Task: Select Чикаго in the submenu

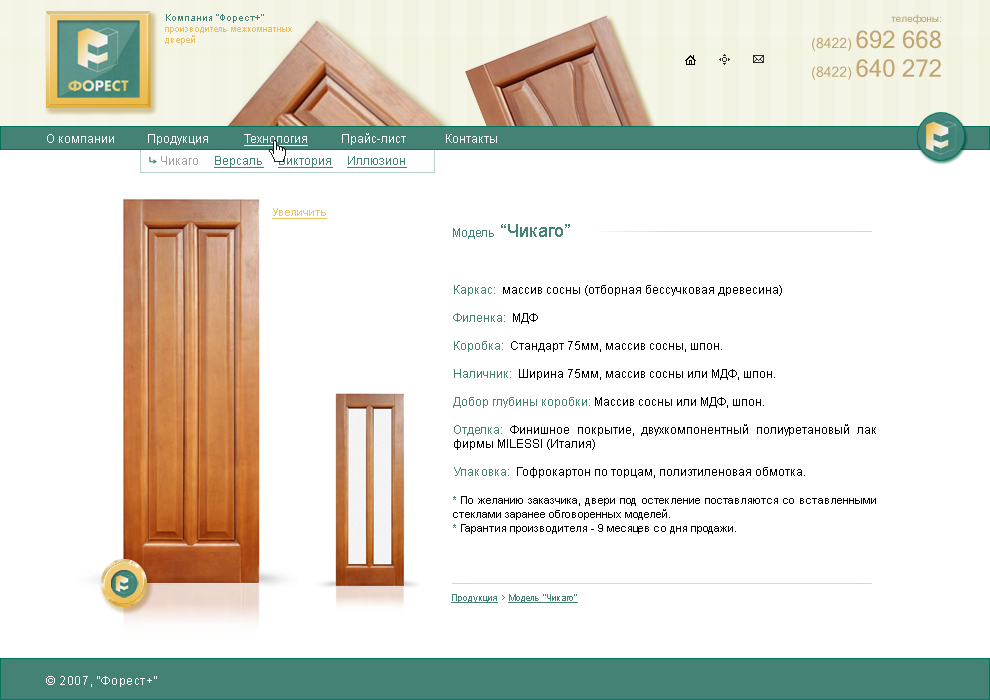Action: point(179,161)
